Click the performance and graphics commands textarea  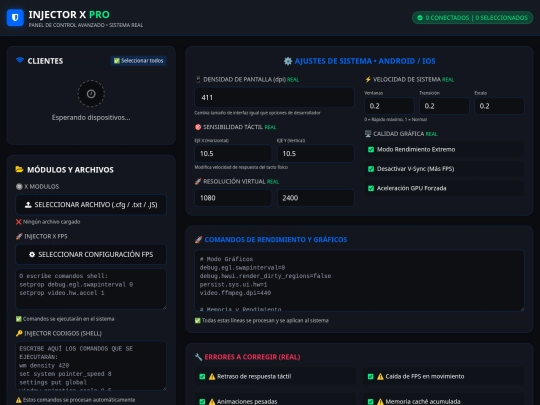coord(360,281)
